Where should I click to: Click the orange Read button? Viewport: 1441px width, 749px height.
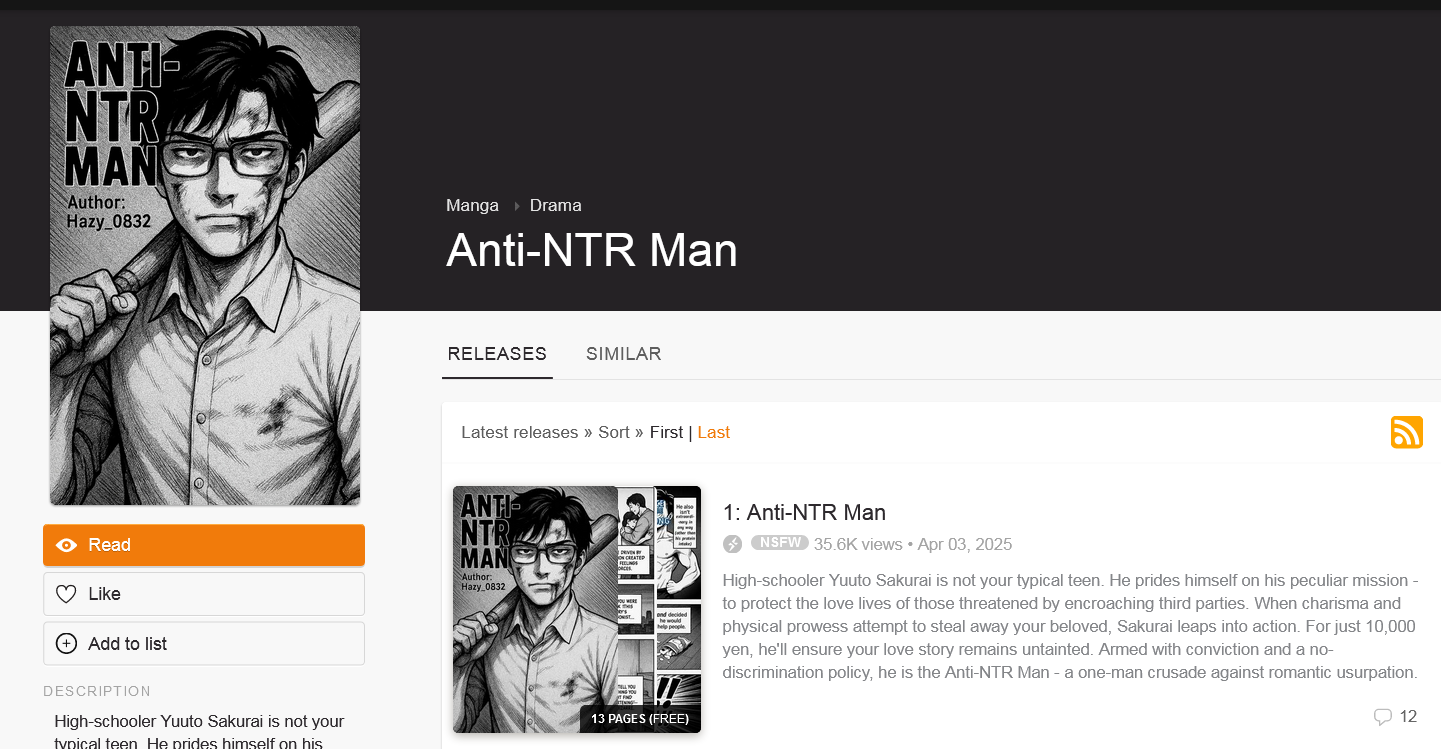pos(204,545)
